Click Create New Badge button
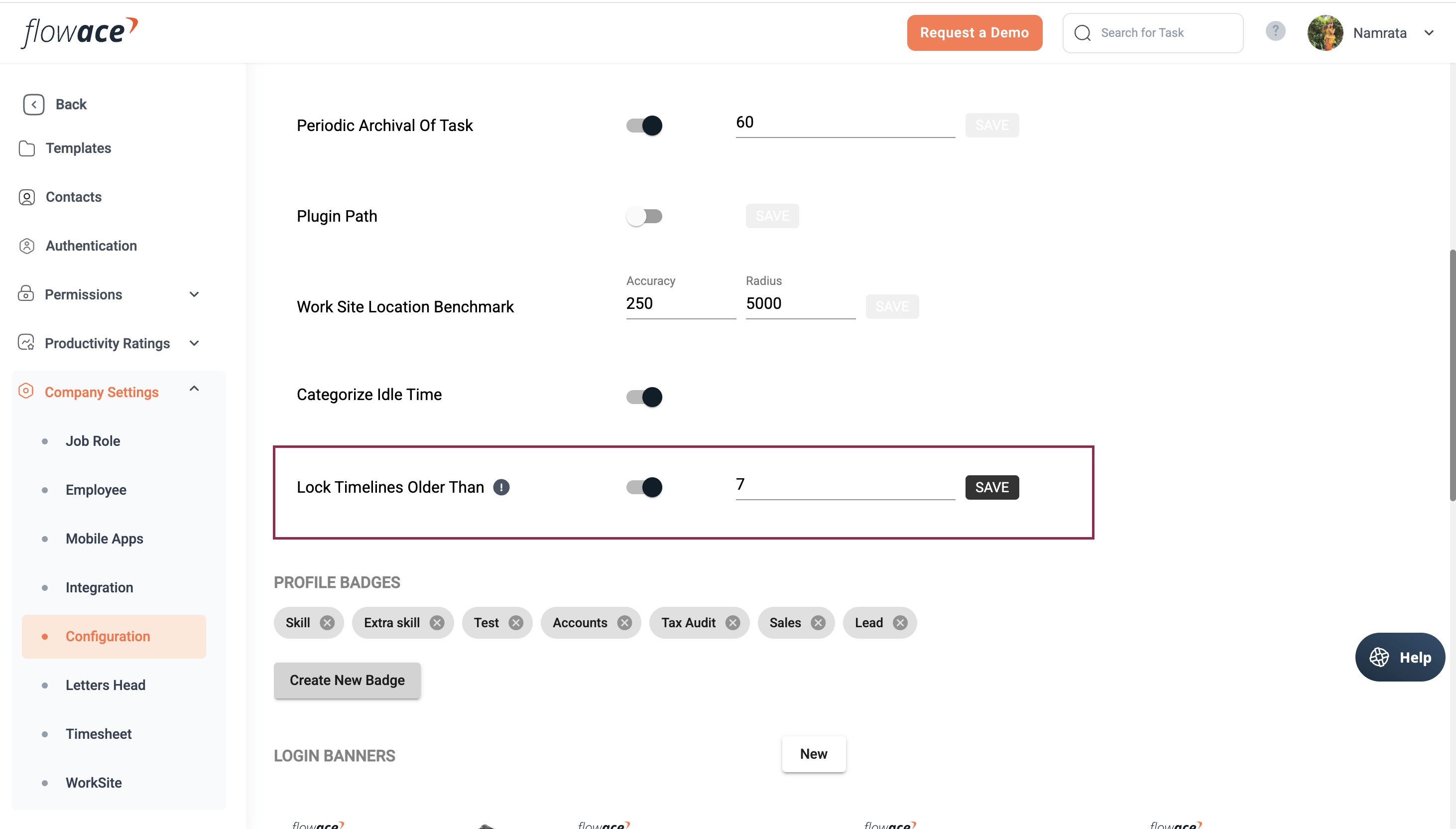The width and height of the screenshot is (1456, 829). click(347, 681)
